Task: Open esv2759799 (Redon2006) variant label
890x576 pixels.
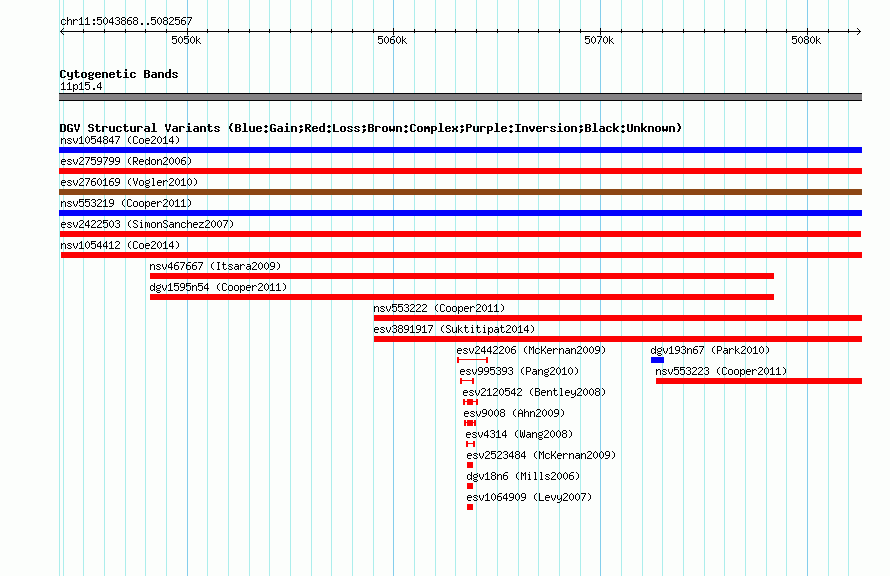Action: tap(126, 161)
